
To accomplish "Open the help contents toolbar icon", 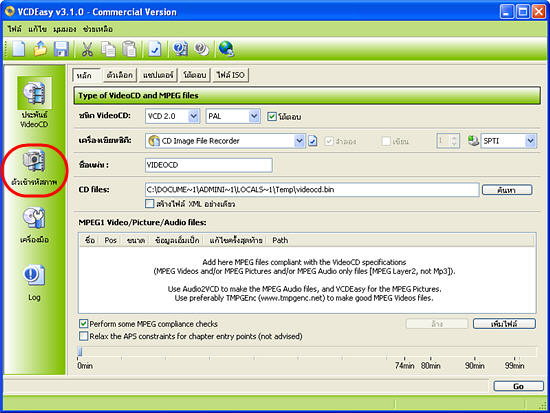I will [x=180, y=49].
